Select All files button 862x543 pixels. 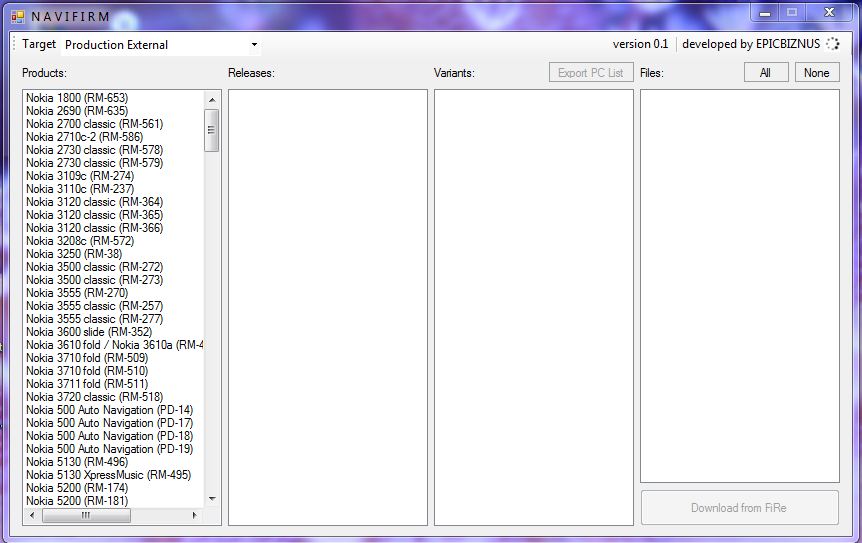(x=766, y=73)
